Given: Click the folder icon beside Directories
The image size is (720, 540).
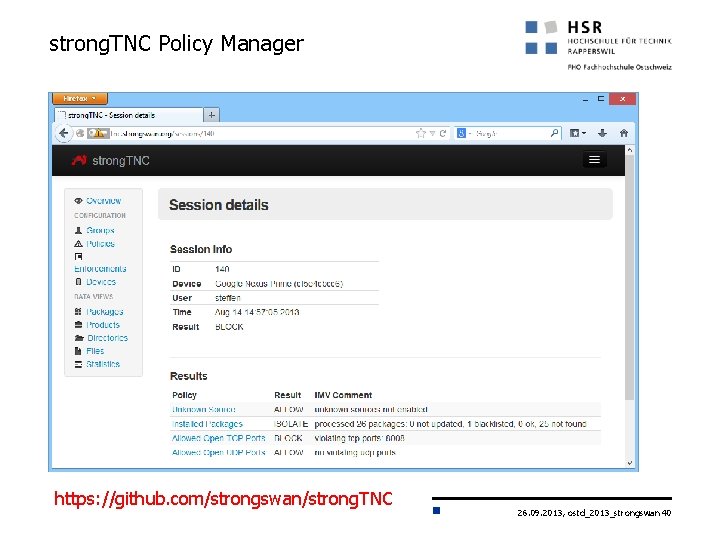Looking at the screenshot, I should [x=79, y=338].
